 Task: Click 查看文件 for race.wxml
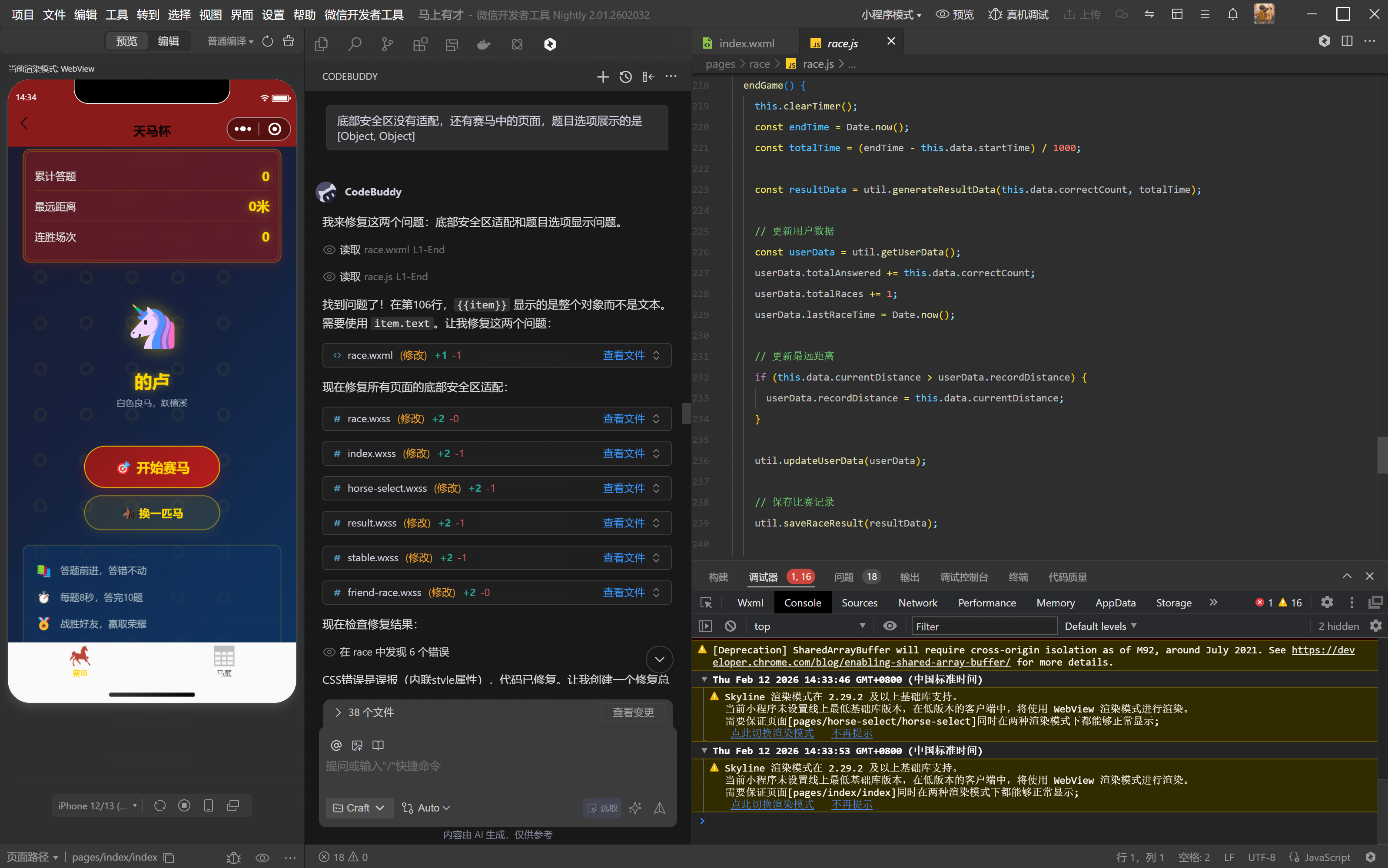point(623,355)
